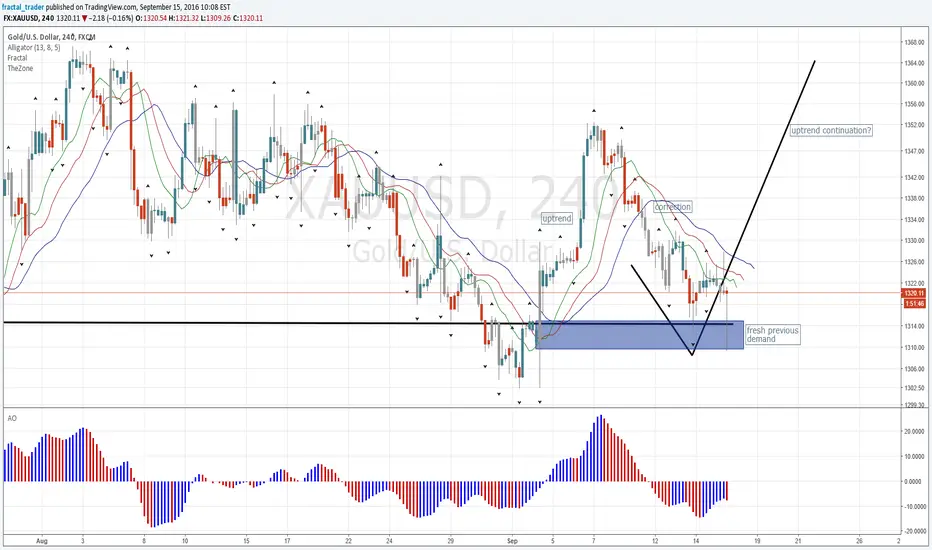Click the current price tag 1320.11 on axis
The height and width of the screenshot is (550, 932).
click(914, 293)
